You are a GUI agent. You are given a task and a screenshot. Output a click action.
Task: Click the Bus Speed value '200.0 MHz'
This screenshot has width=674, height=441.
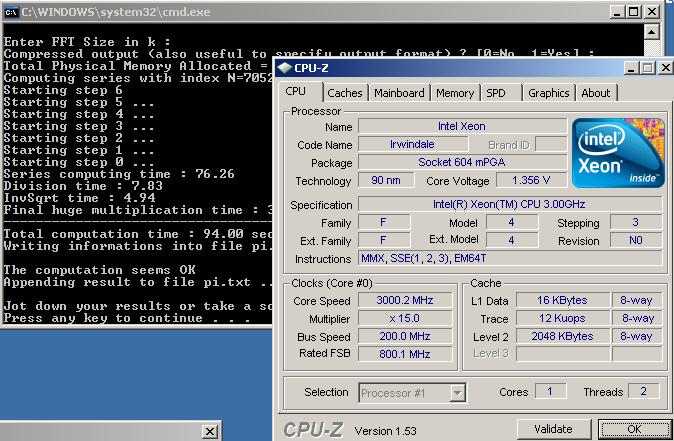pos(405,336)
